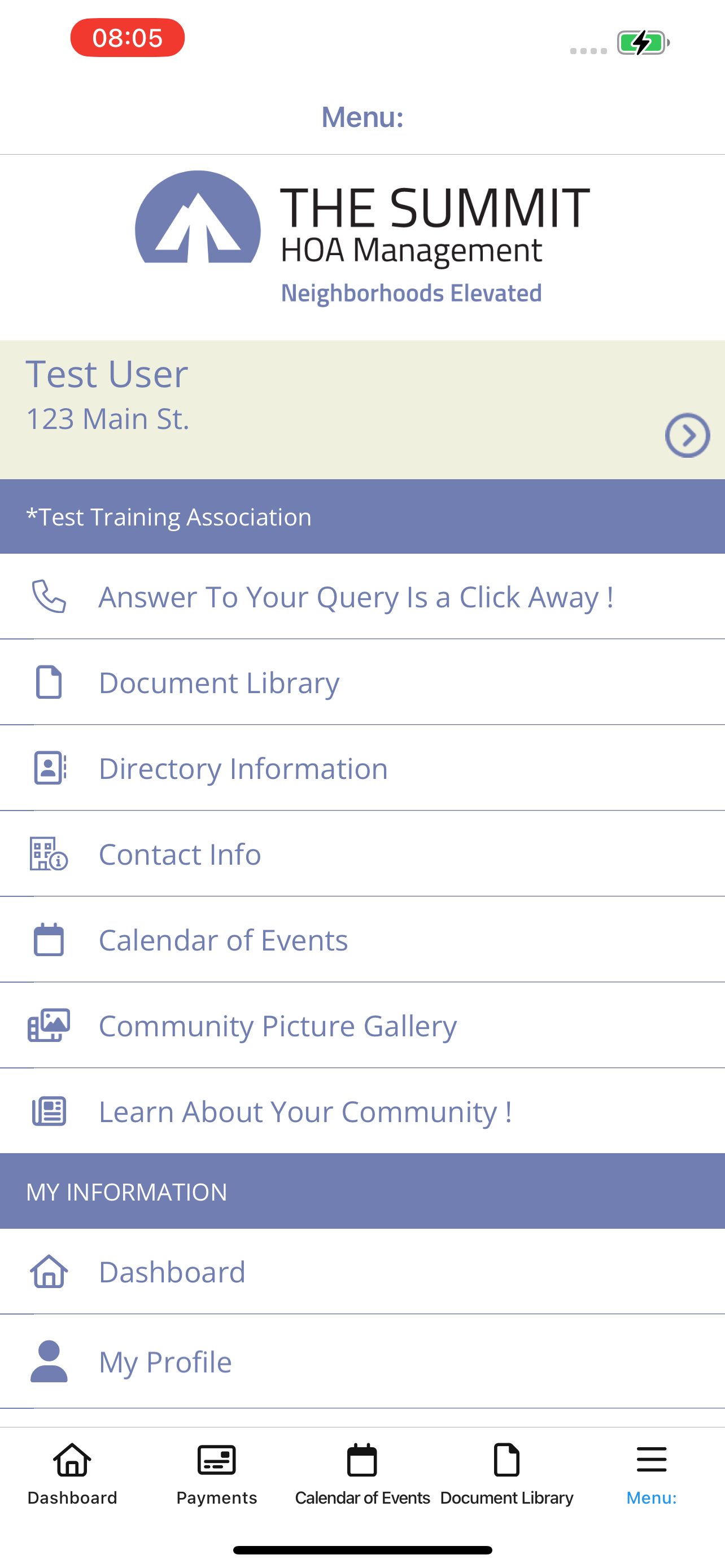This screenshot has height=1568, width=725.
Task: Tap the Directory Information contact-card icon
Action: (x=50, y=768)
